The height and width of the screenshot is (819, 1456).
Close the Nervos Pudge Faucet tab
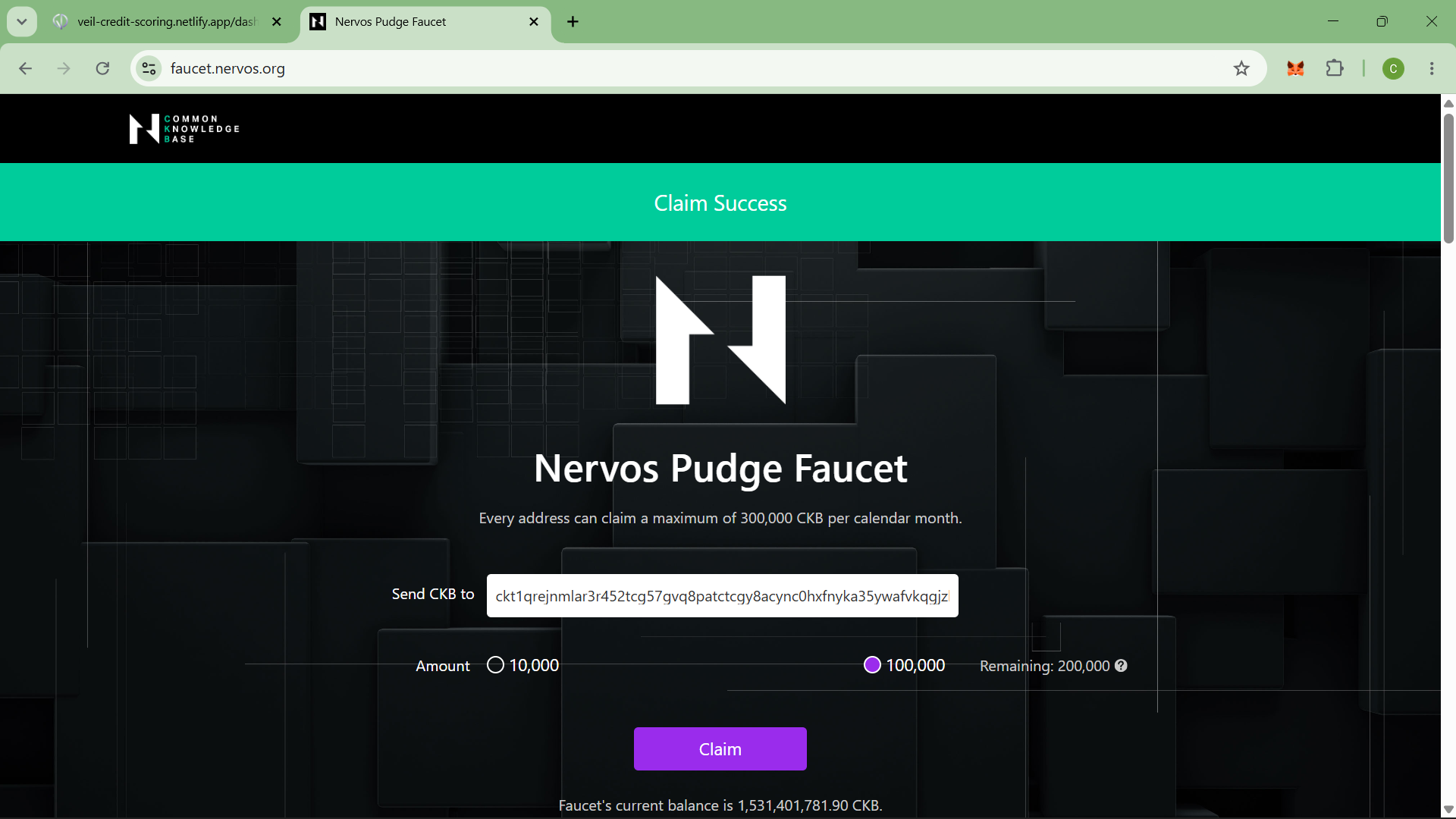coord(534,22)
